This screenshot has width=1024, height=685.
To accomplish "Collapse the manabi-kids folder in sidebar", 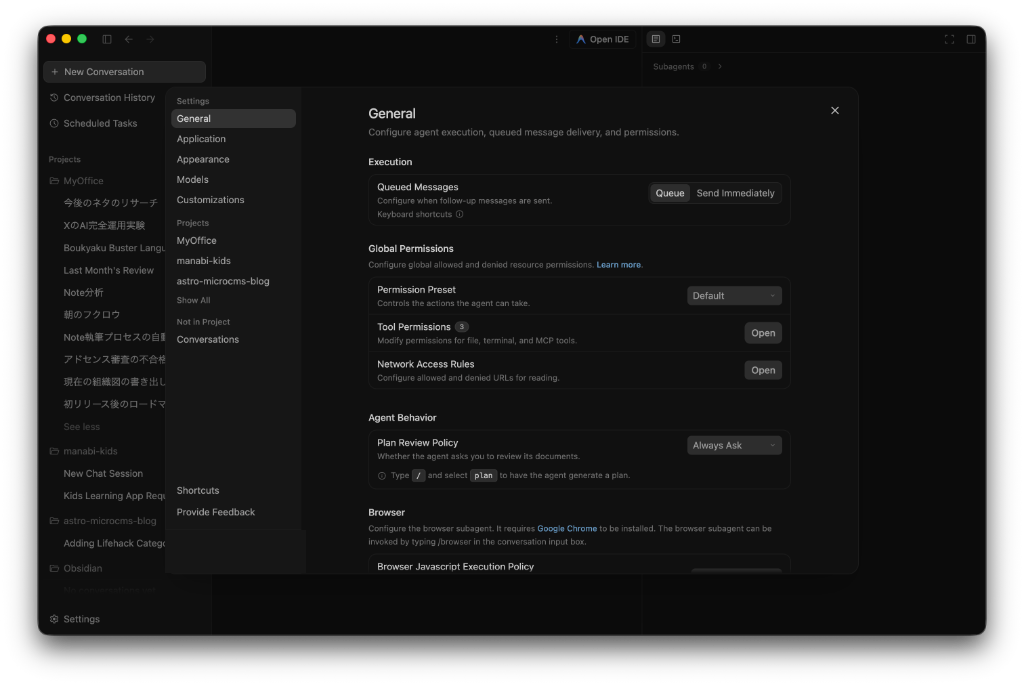I will (x=84, y=451).
